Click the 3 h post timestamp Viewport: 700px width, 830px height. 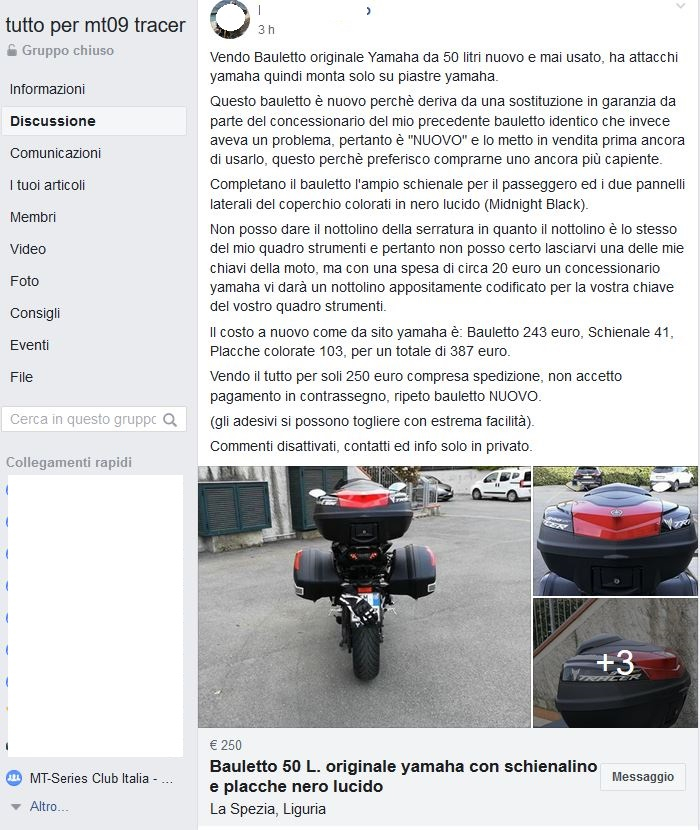coord(266,30)
